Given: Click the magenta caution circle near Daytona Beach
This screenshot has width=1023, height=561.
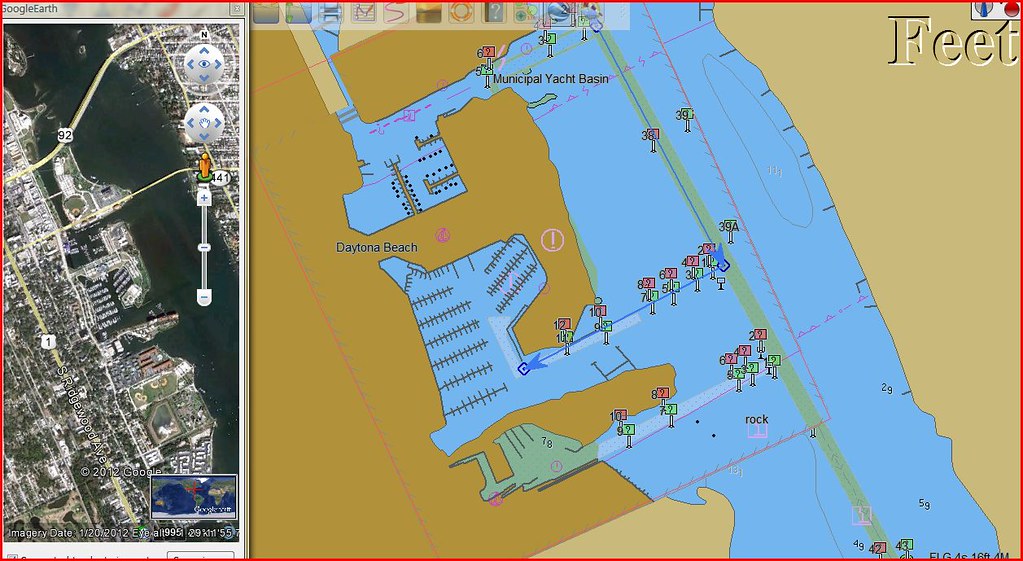Looking at the screenshot, I should tap(552, 239).
